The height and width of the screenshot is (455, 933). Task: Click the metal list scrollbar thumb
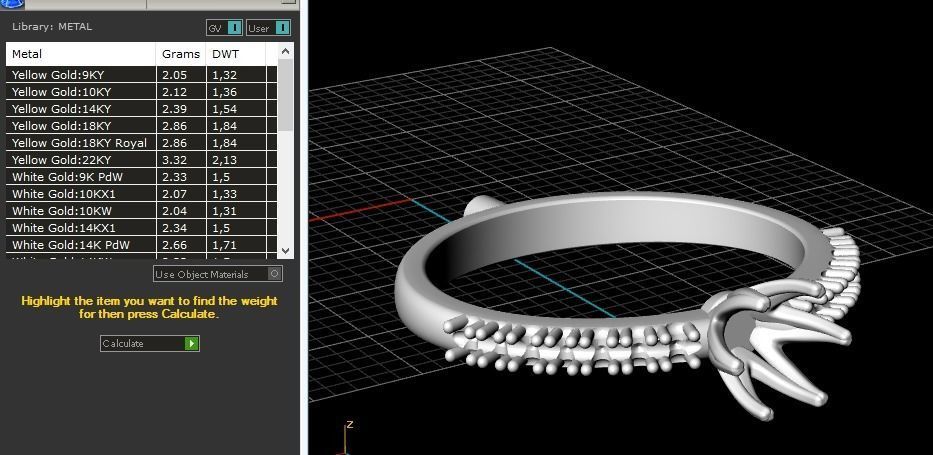click(x=286, y=94)
